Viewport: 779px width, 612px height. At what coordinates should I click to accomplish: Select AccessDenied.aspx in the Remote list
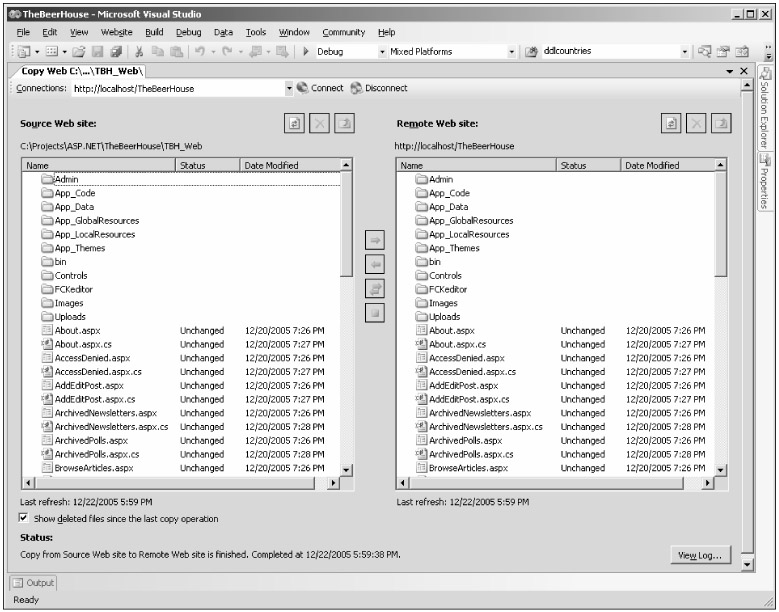coord(466,357)
